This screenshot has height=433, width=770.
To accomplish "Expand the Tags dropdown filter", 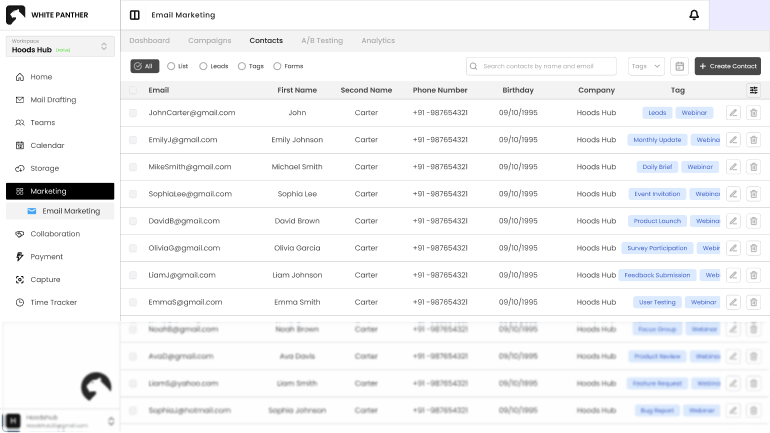I will click(646, 66).
